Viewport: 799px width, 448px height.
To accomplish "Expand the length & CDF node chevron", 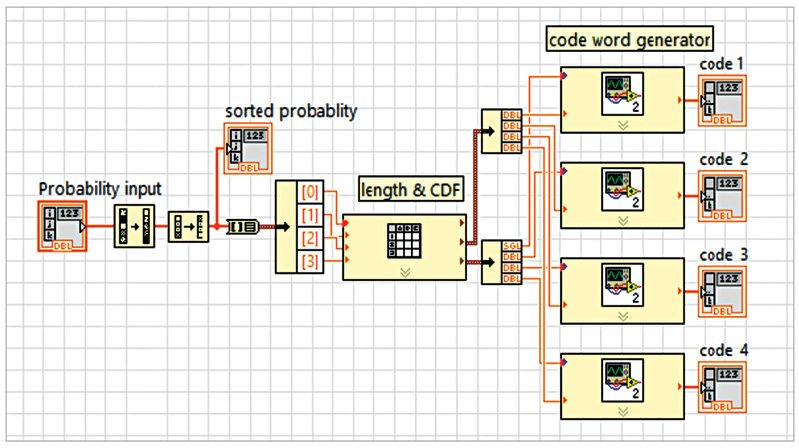I will pos(405,270).
